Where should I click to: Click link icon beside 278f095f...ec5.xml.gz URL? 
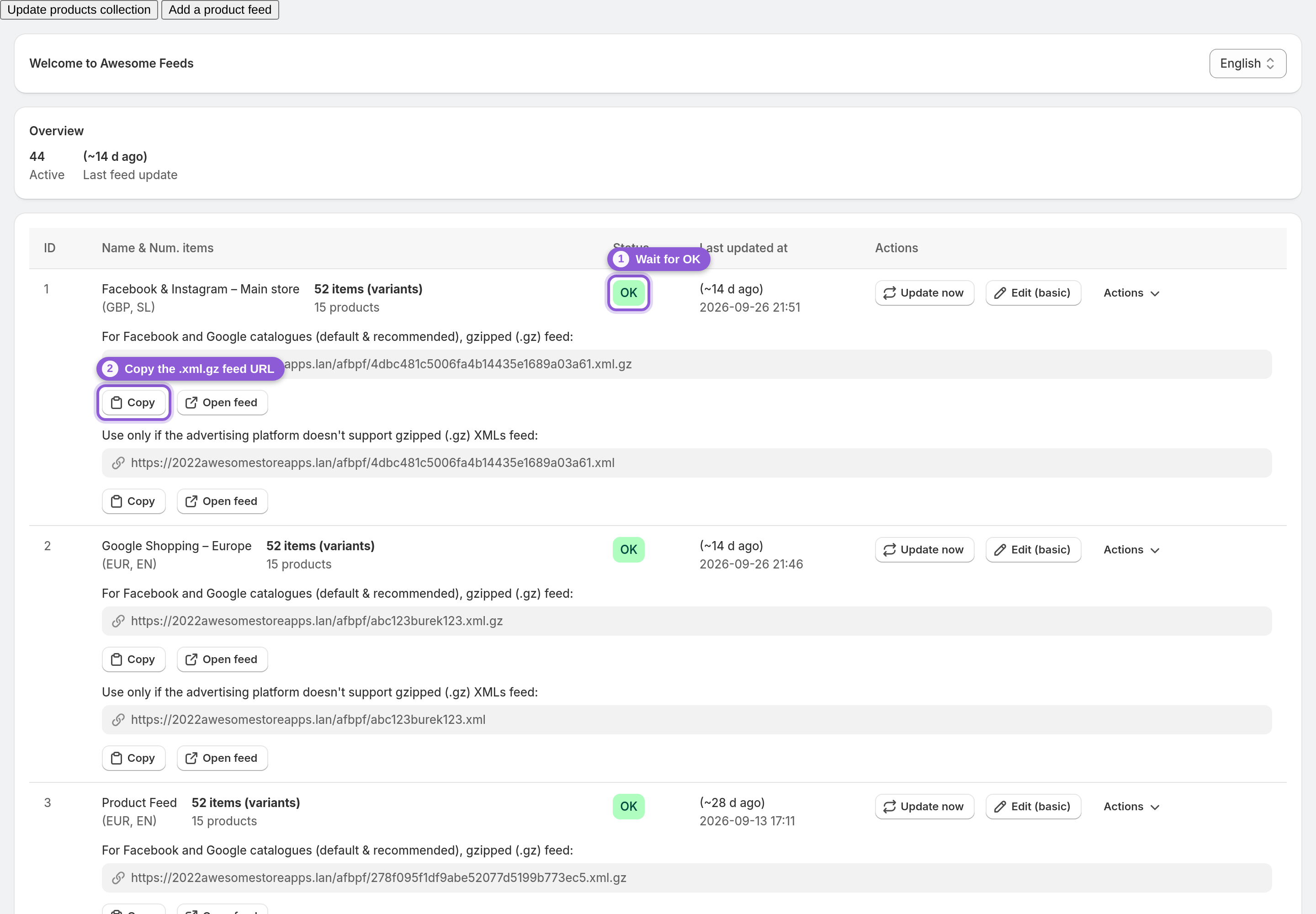(x=118, y=878)
